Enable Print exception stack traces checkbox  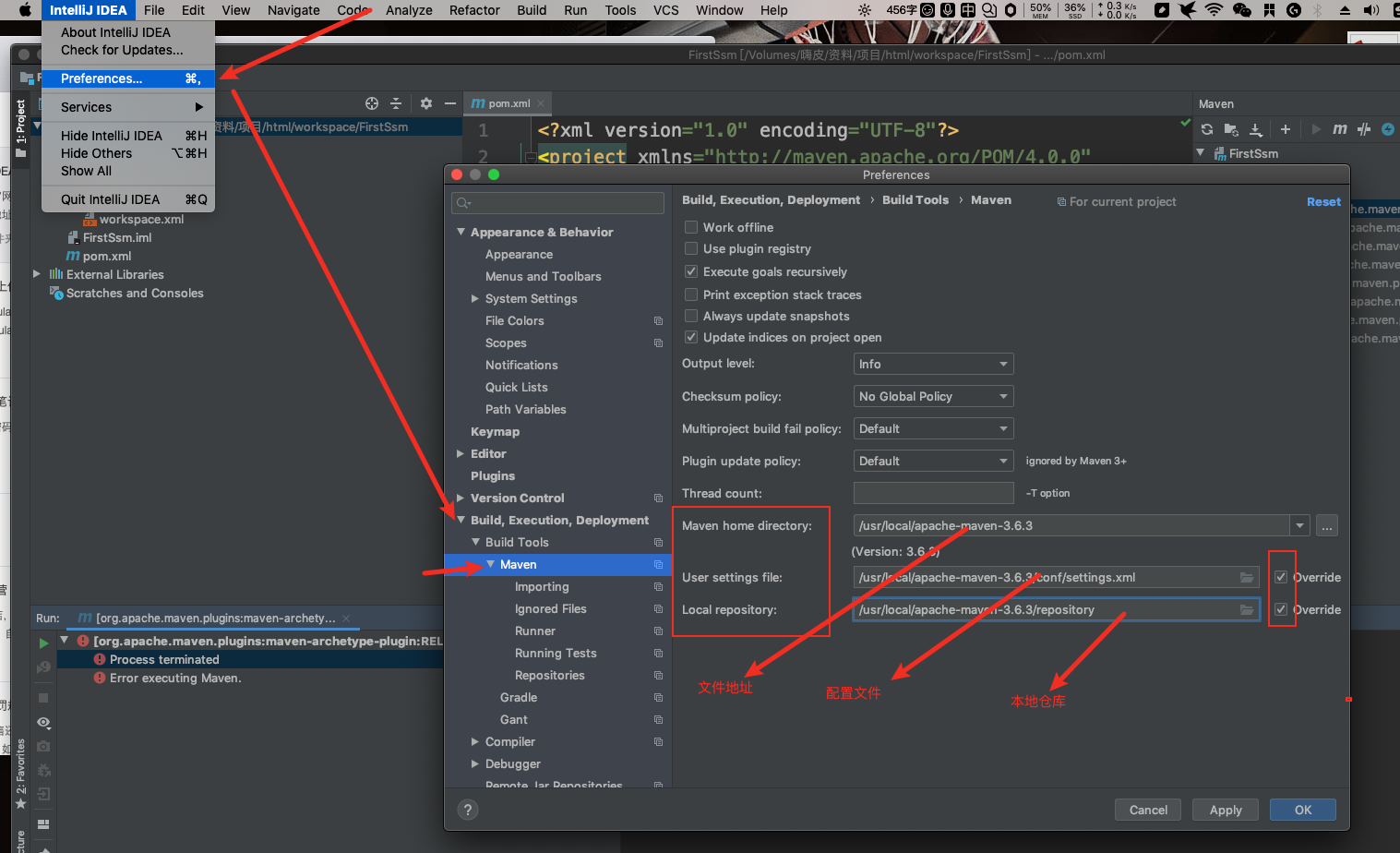click(691, 294)
